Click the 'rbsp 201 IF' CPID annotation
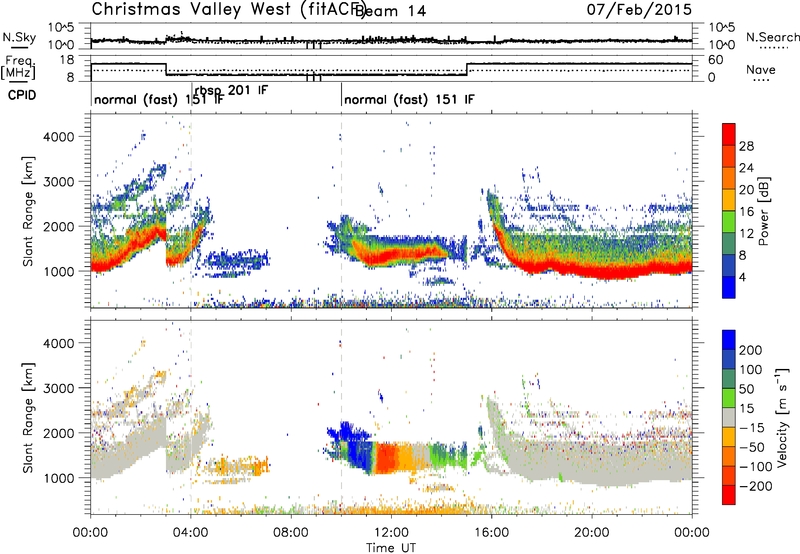Screen dimensions: 800x554 [231, 90]
